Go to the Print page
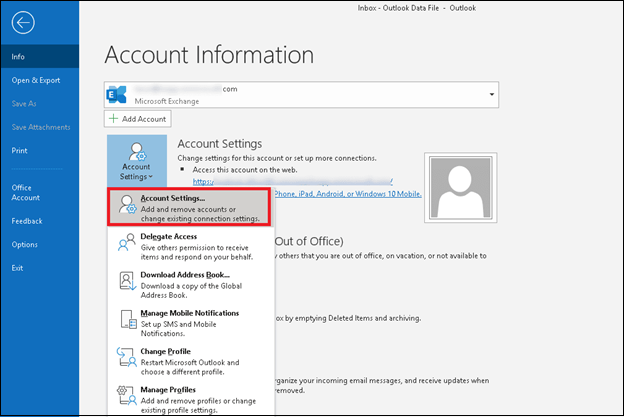Viewport: 624px width, 417px height. pos(20,150)
